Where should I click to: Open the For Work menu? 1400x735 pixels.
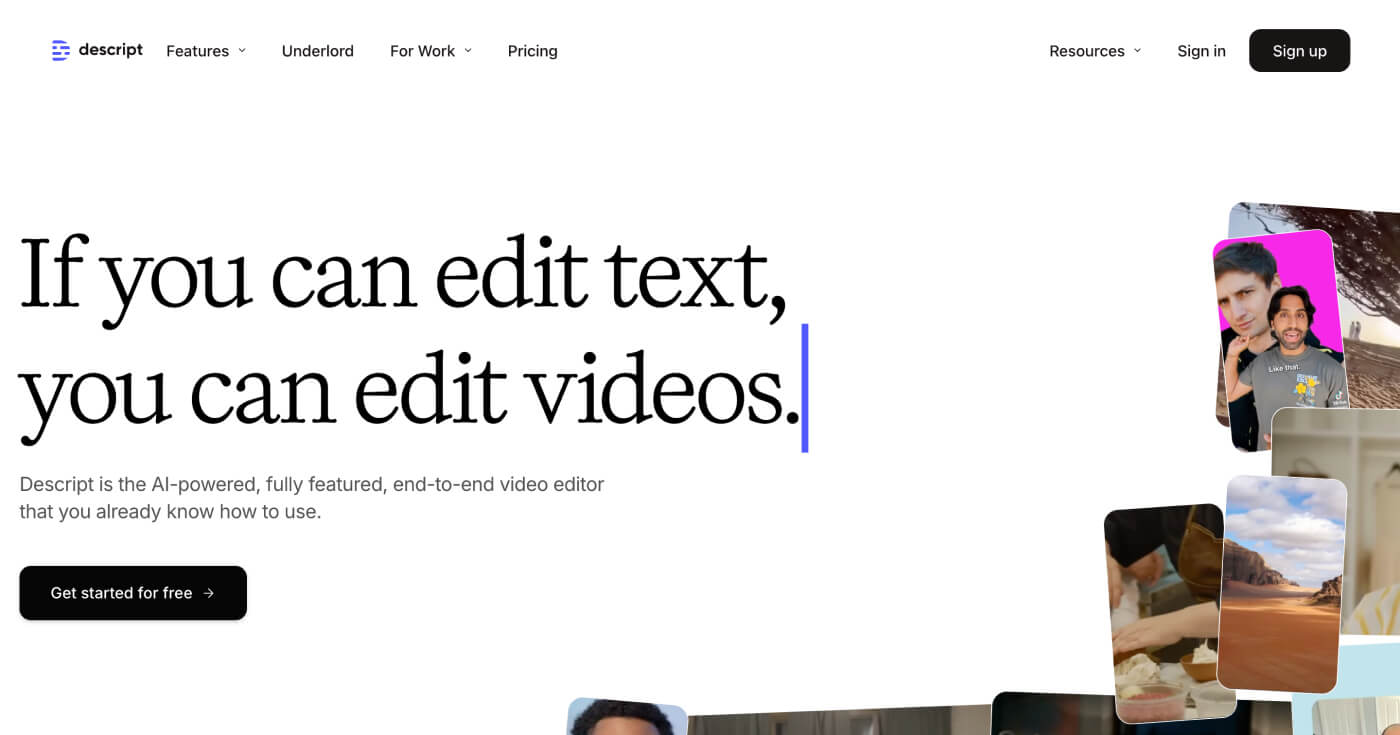422,51
